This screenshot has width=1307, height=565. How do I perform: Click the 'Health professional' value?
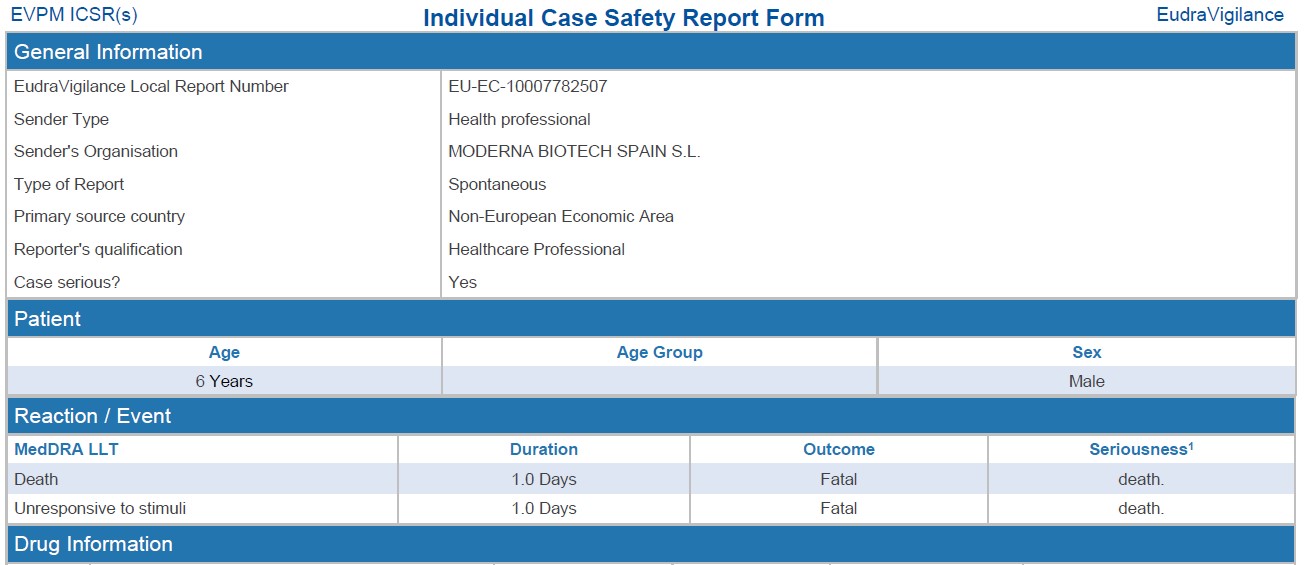click(x=519, y=119)
